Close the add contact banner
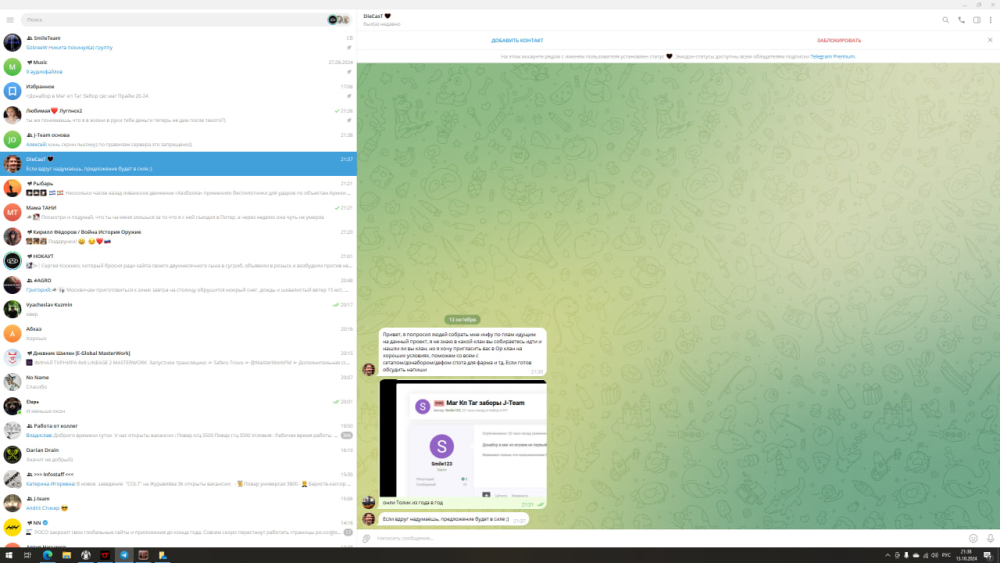This screenshot has width=1000, height=563. tap(990, 40)
